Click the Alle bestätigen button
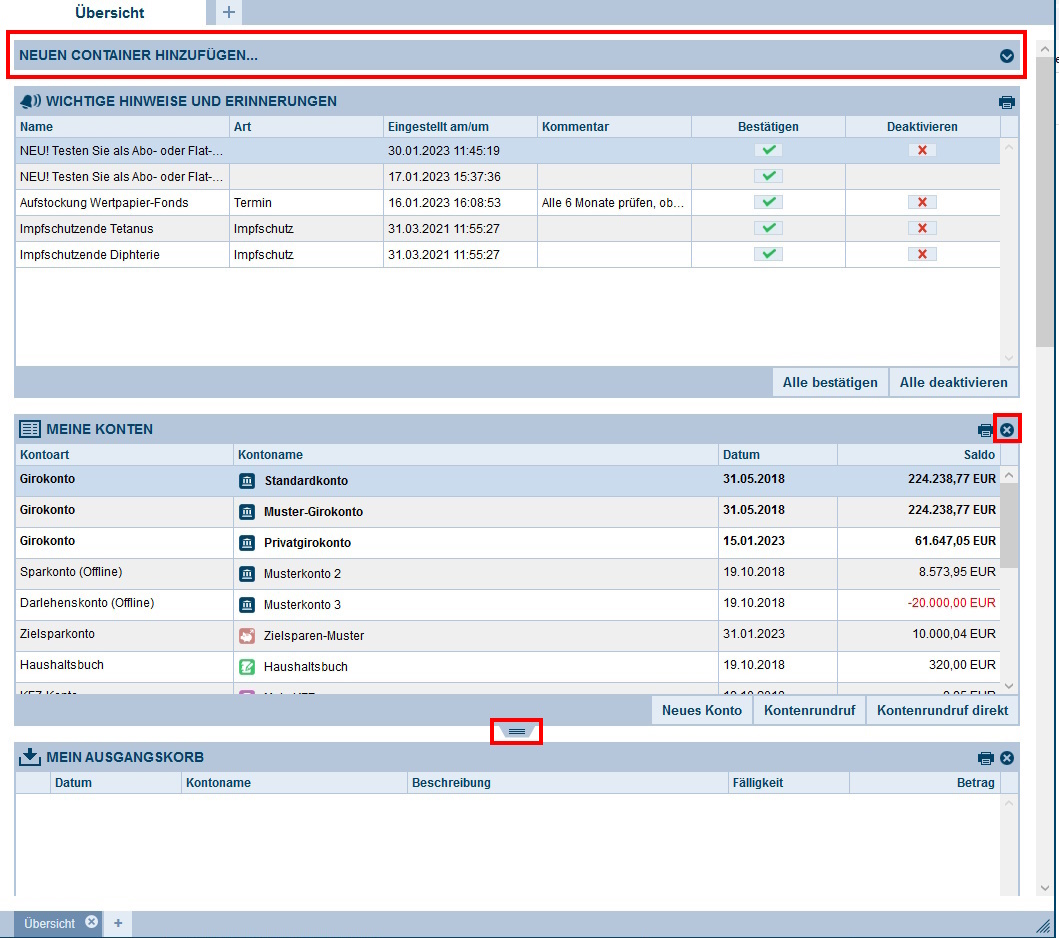Screen dimensions: 1059x938 (830, 382)
